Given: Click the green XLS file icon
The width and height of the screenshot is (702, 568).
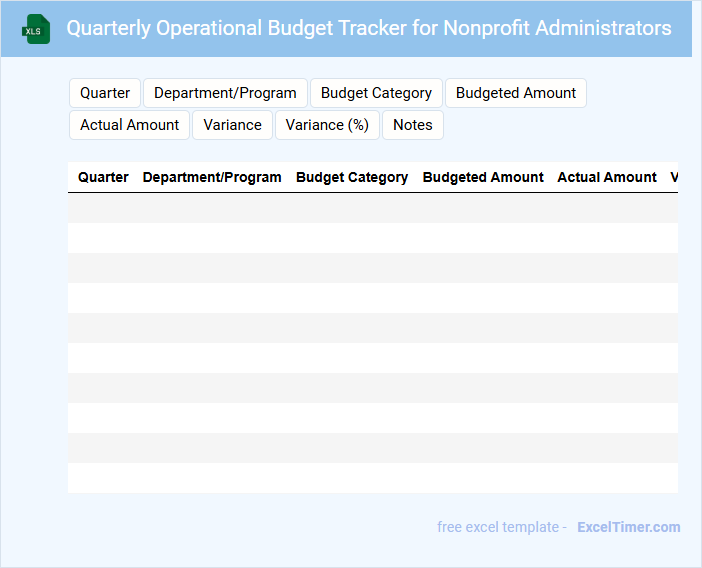Looking at the screenshot, I should [37, 29].
